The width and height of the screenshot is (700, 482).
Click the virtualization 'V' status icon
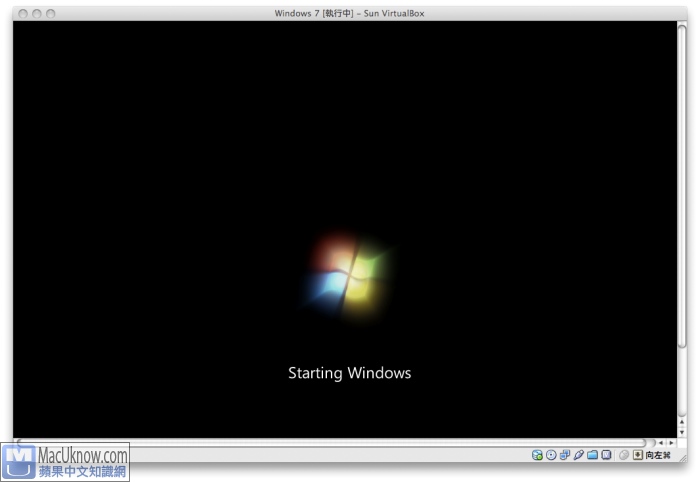coord(606,455)
